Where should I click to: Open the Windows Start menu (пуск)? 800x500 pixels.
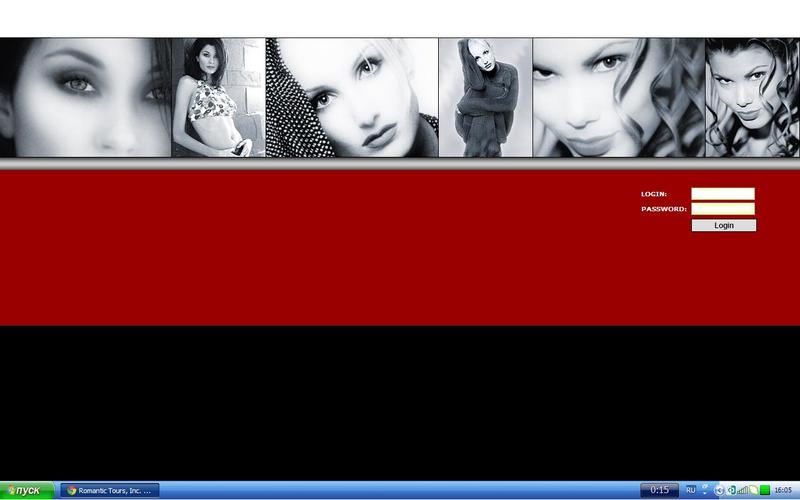[26, 490]
